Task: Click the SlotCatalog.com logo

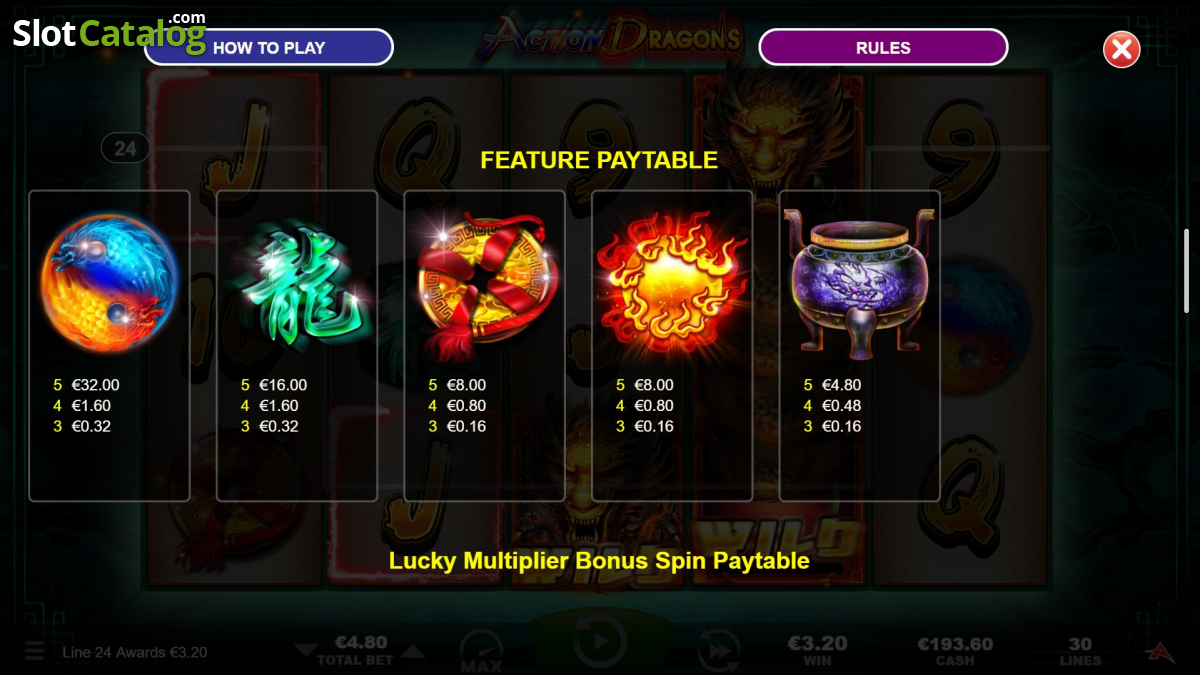Action: pos(109,33)
